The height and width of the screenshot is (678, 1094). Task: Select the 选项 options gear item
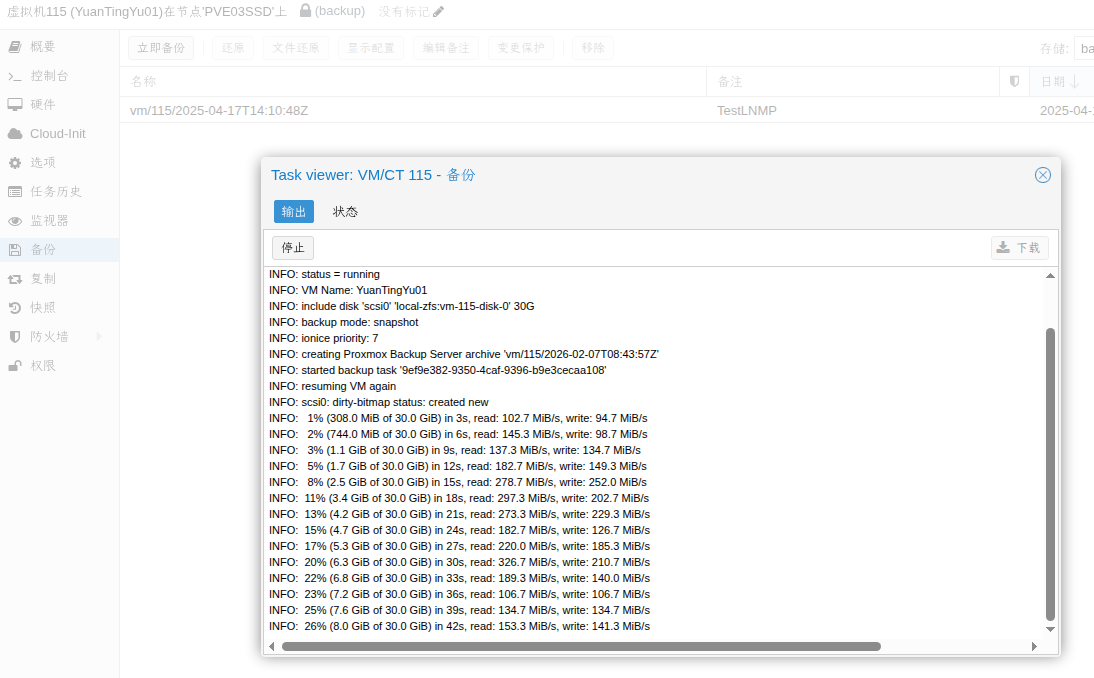coord(42,163)
